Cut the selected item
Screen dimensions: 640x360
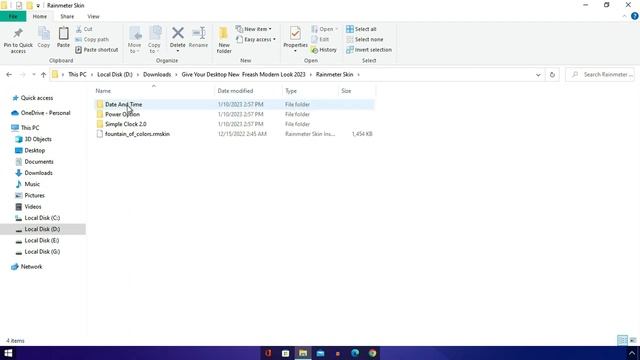tap(84, 29)
